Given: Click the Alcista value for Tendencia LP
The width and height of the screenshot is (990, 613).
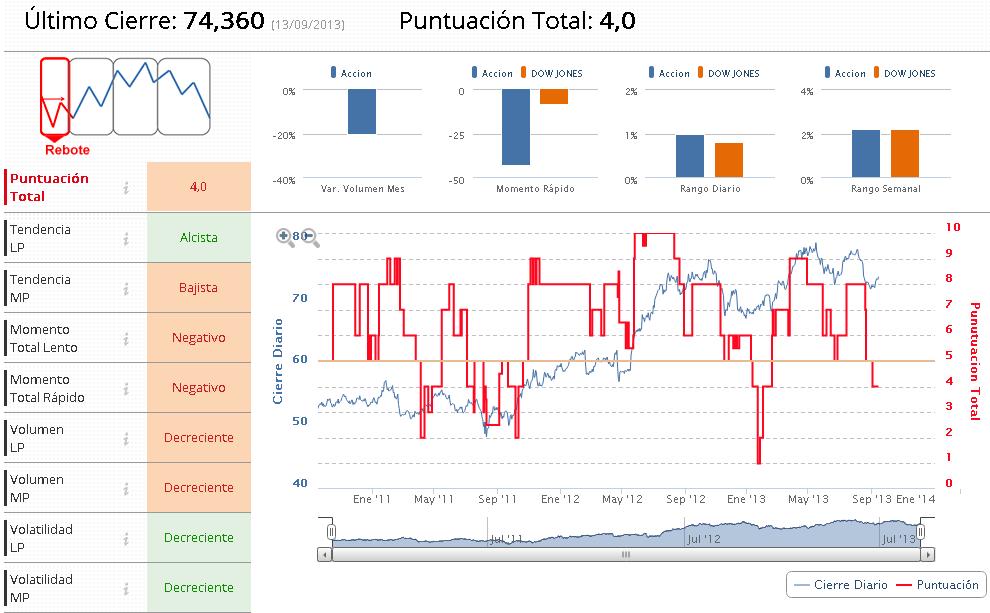Looking at the screenshot, I should tap(199, 237).
